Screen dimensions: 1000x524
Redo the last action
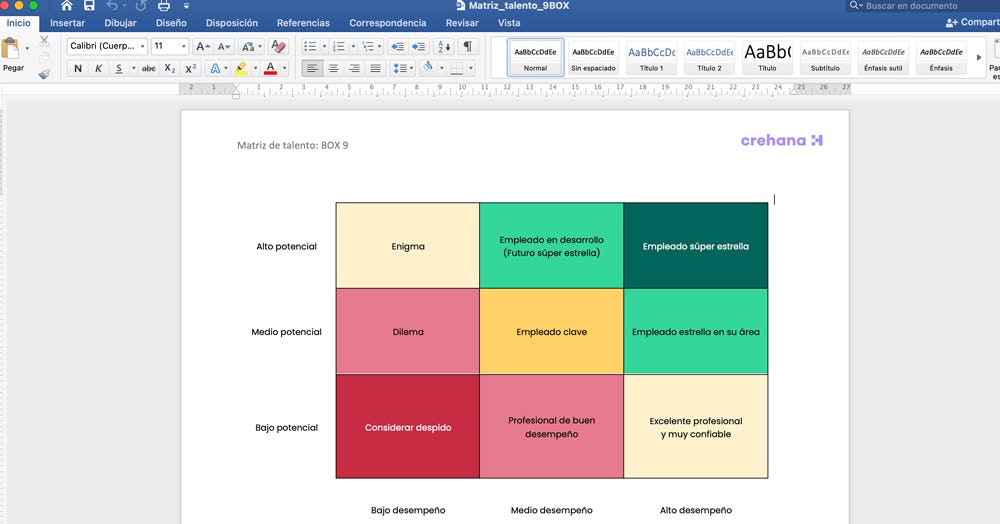141,6
